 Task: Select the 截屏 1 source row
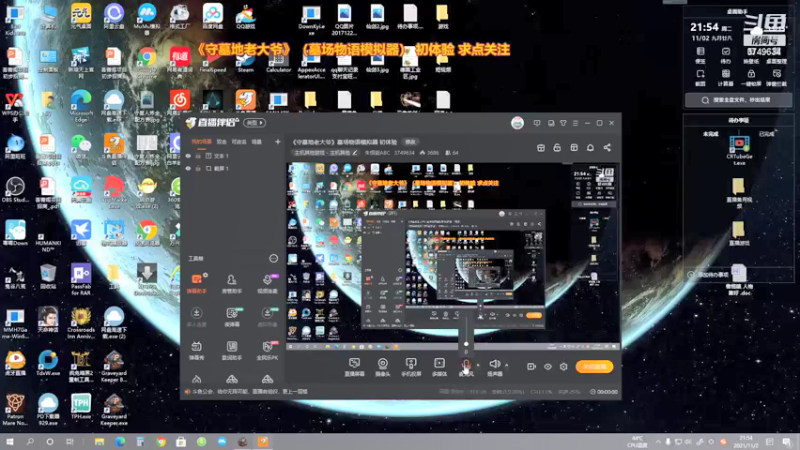coord(233,168)
